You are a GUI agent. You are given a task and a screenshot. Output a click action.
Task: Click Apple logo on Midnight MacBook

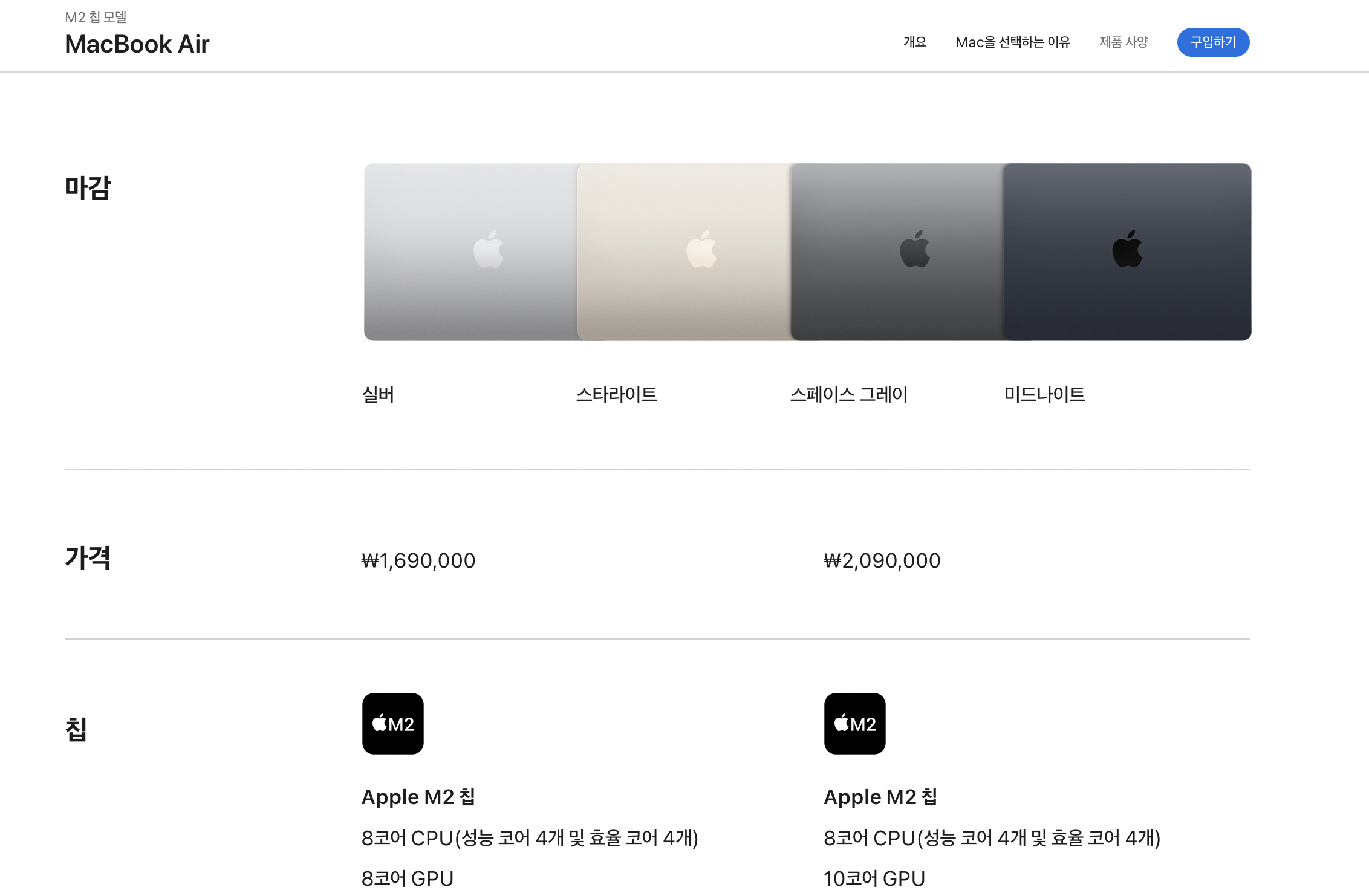click(1127, 249)
